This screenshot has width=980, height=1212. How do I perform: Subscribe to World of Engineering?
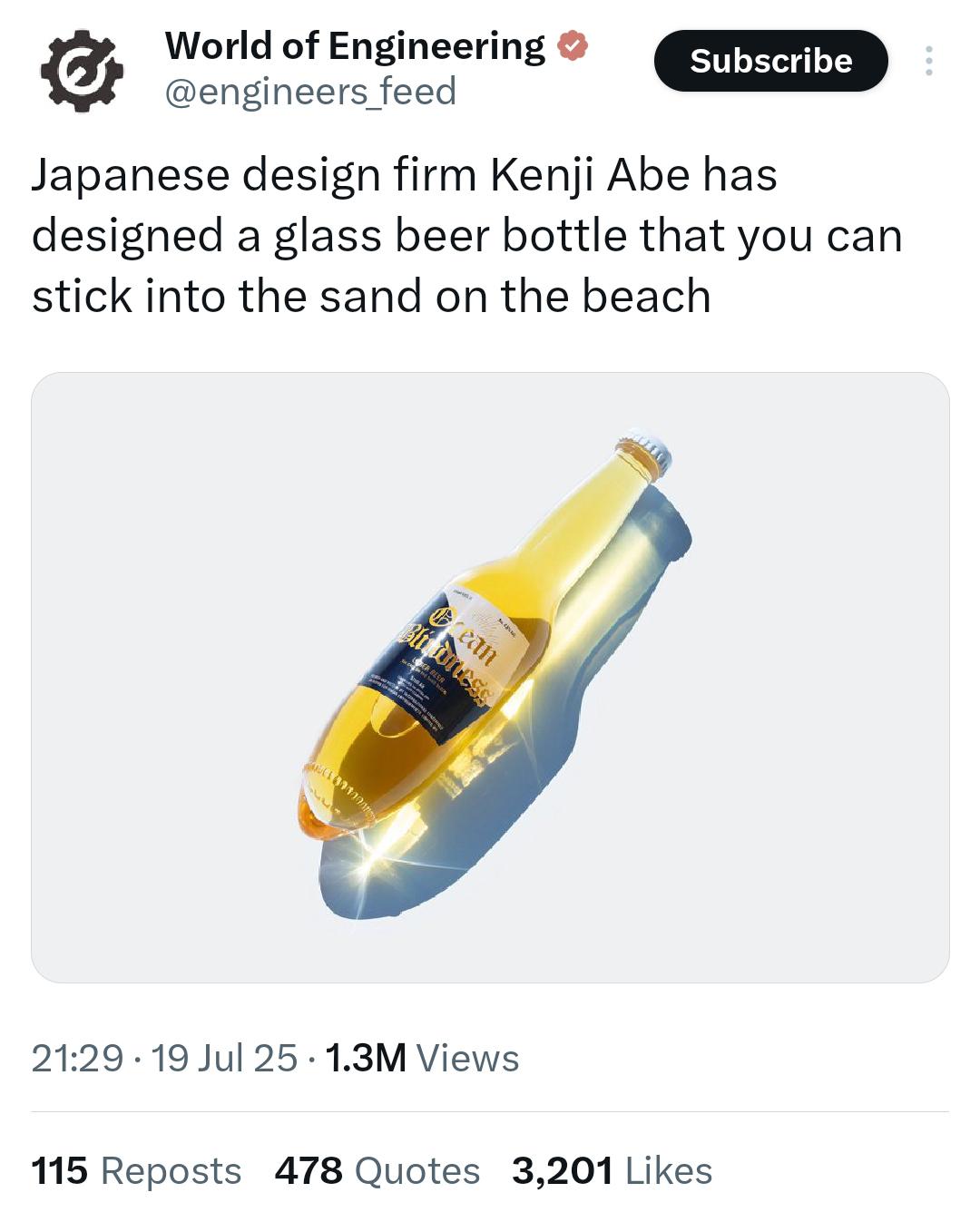click(x=770, y=61)
